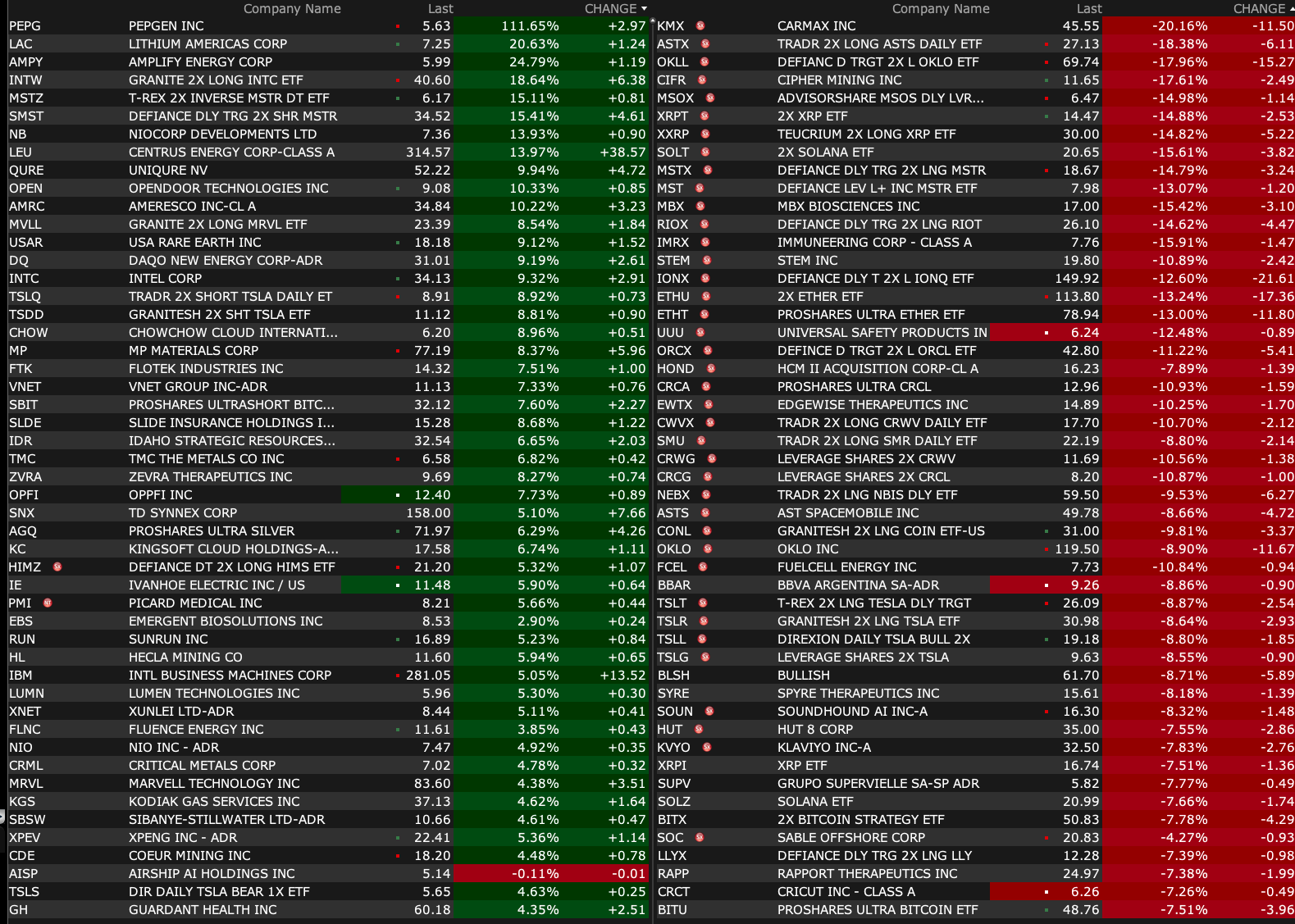Screen dimensions: 1295x924
Task: Click the red icon next to CIFR
Action: [x=702, y=80]
